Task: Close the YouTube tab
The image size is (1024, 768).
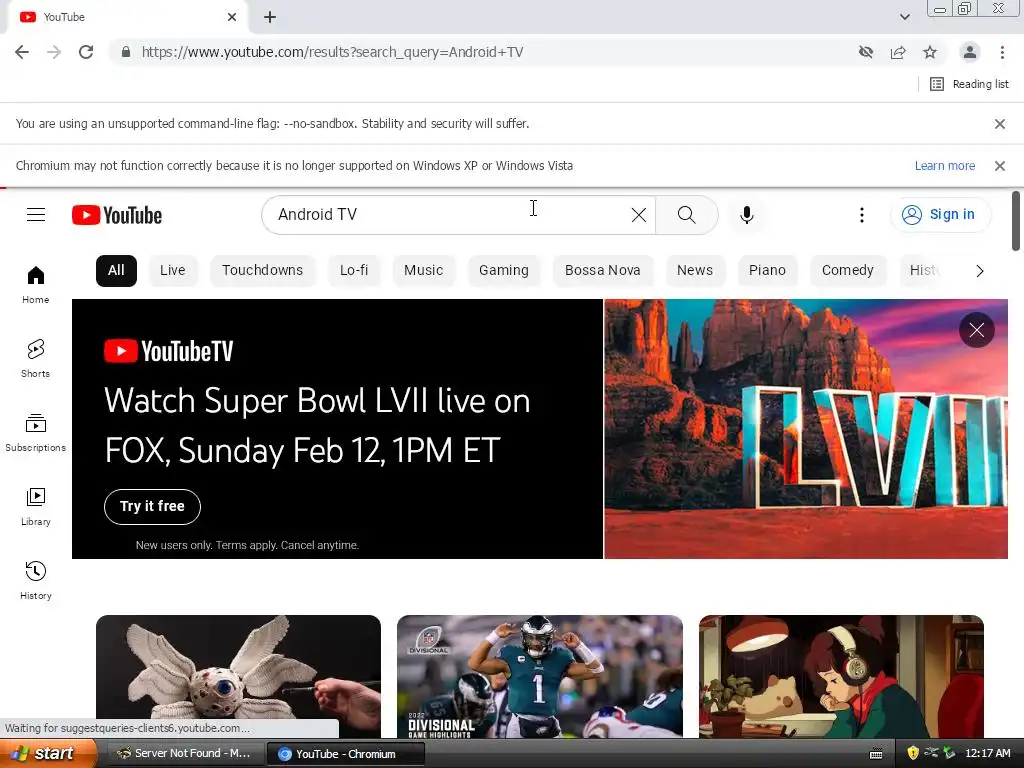Action: click(232, 18)
